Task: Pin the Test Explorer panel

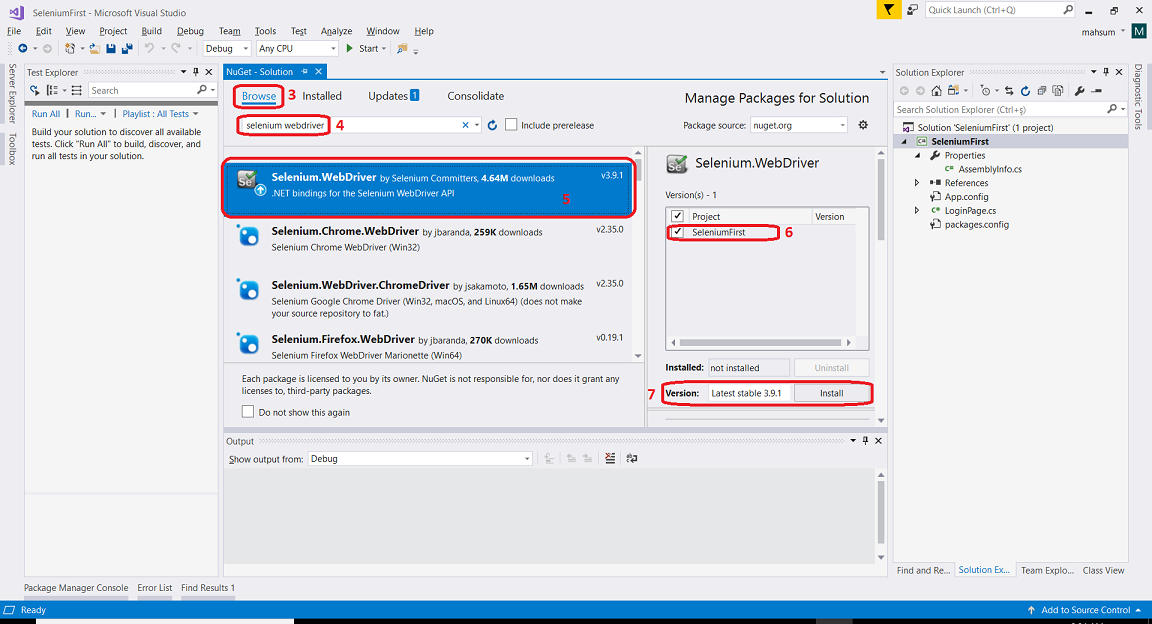Action: (195, 72)
